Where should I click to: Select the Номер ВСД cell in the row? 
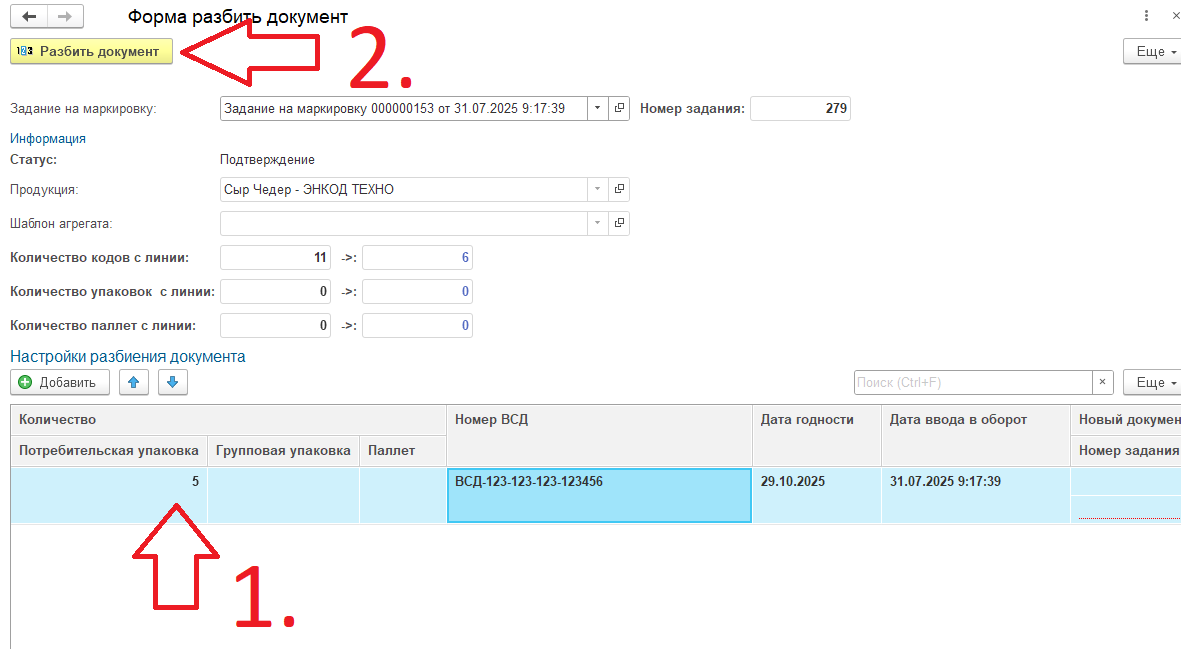click(599, 495)
